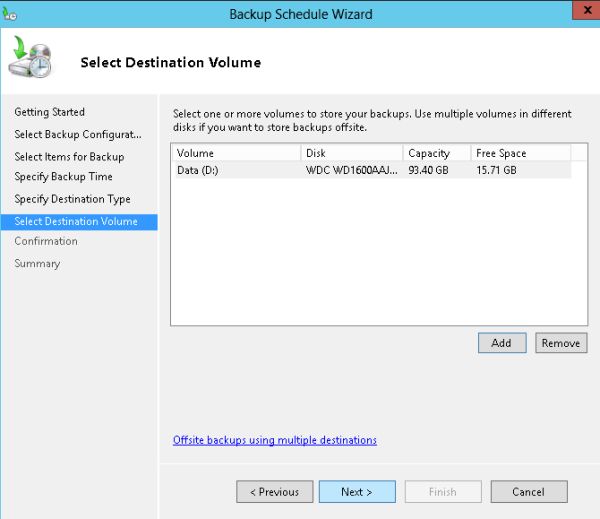Sort by Free Space column header
The height and width of the screenshot is (519, 600).
(521, 153)
